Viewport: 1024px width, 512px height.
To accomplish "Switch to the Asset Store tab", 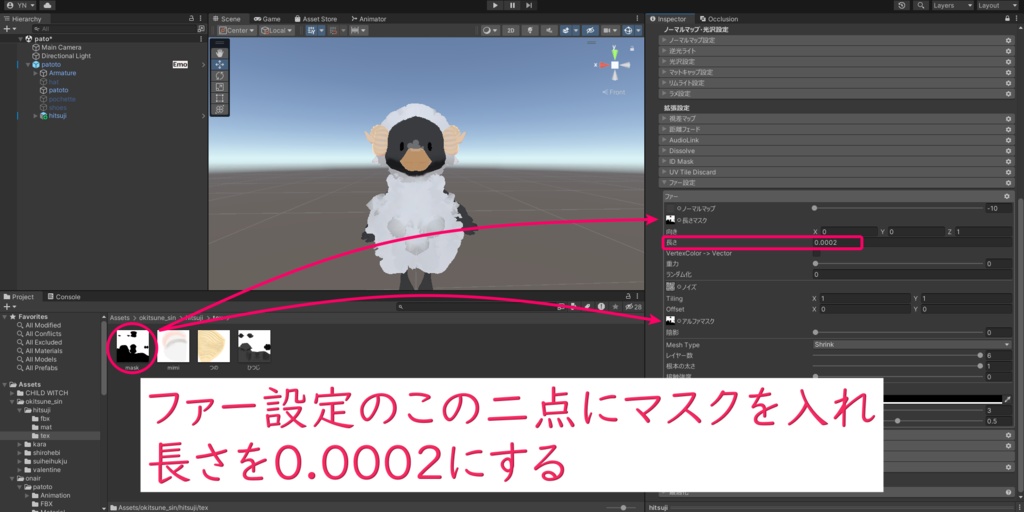I will point(315,19).
